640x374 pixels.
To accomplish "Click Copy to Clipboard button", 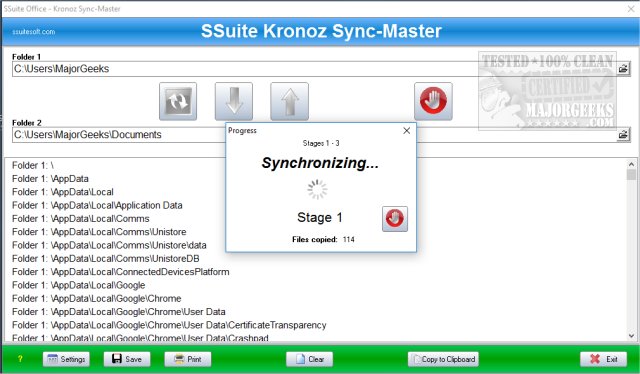I will (x=443, y=359).
